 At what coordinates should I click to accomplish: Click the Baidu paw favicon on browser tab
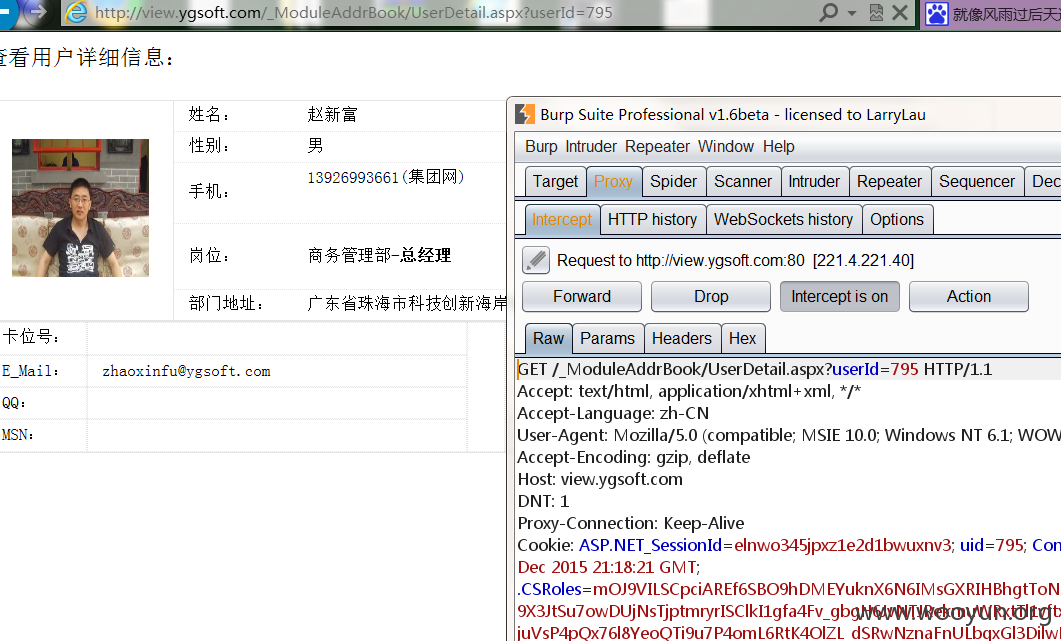936,13
